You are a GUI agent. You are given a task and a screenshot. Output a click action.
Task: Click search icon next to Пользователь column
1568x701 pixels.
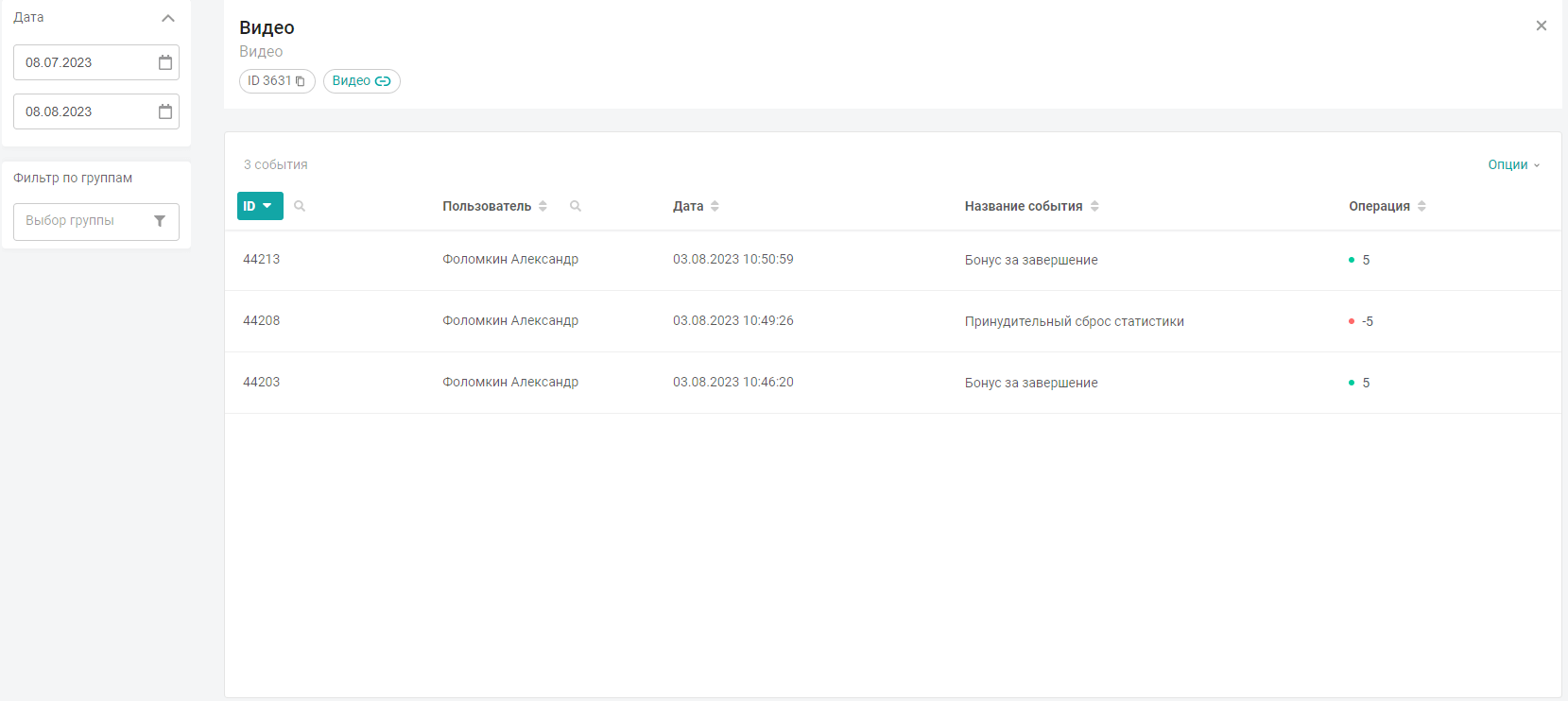tap(576, 206)
